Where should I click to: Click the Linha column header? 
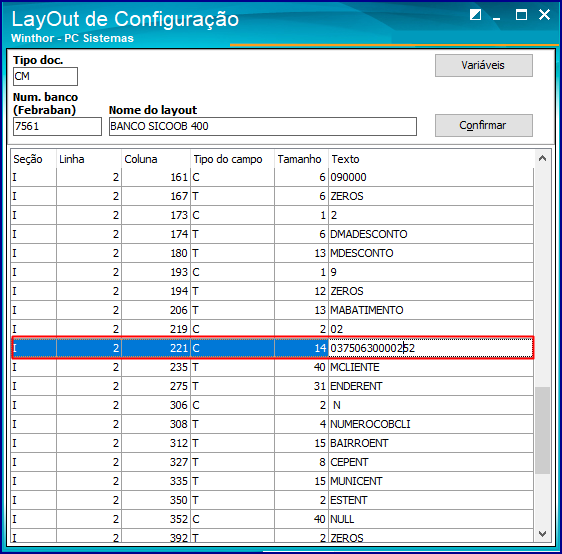pos(89,159)
